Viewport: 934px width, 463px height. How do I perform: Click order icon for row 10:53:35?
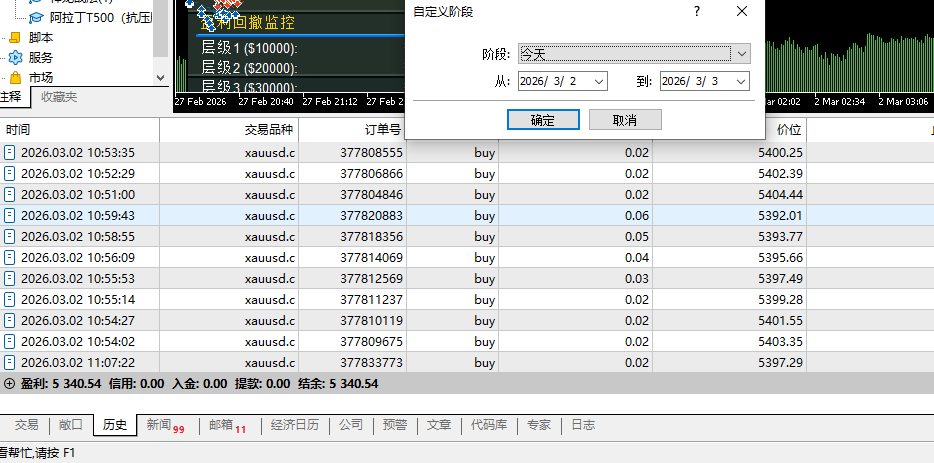pyautogui.click(x=10, y=153)
